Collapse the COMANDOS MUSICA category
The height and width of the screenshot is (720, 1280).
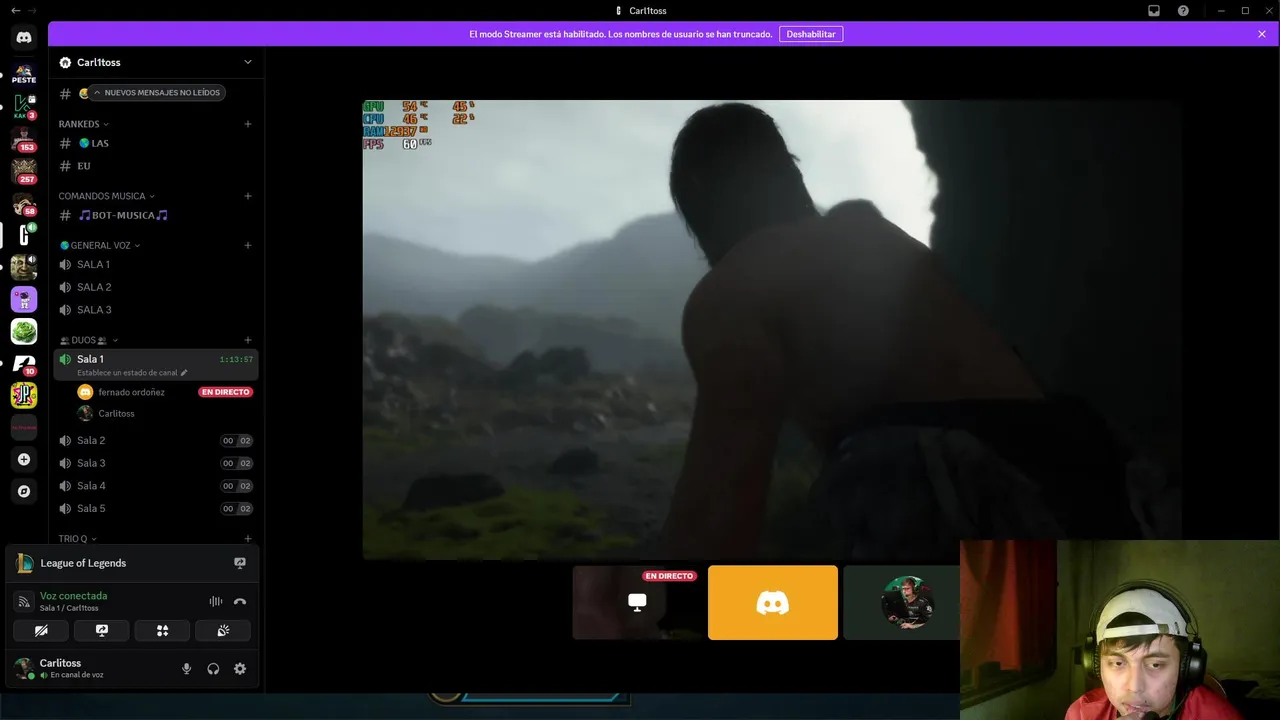tap(106, 196)
